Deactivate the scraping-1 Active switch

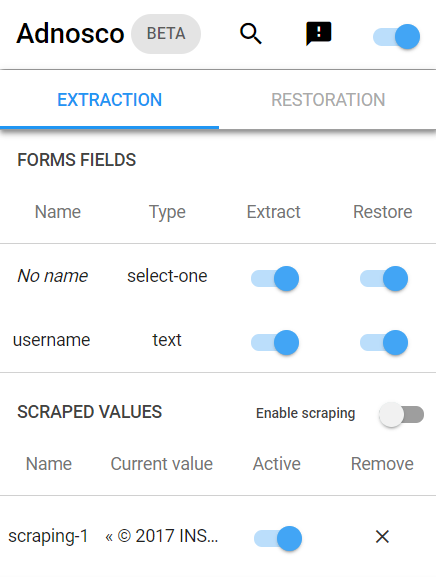[278, 539]
